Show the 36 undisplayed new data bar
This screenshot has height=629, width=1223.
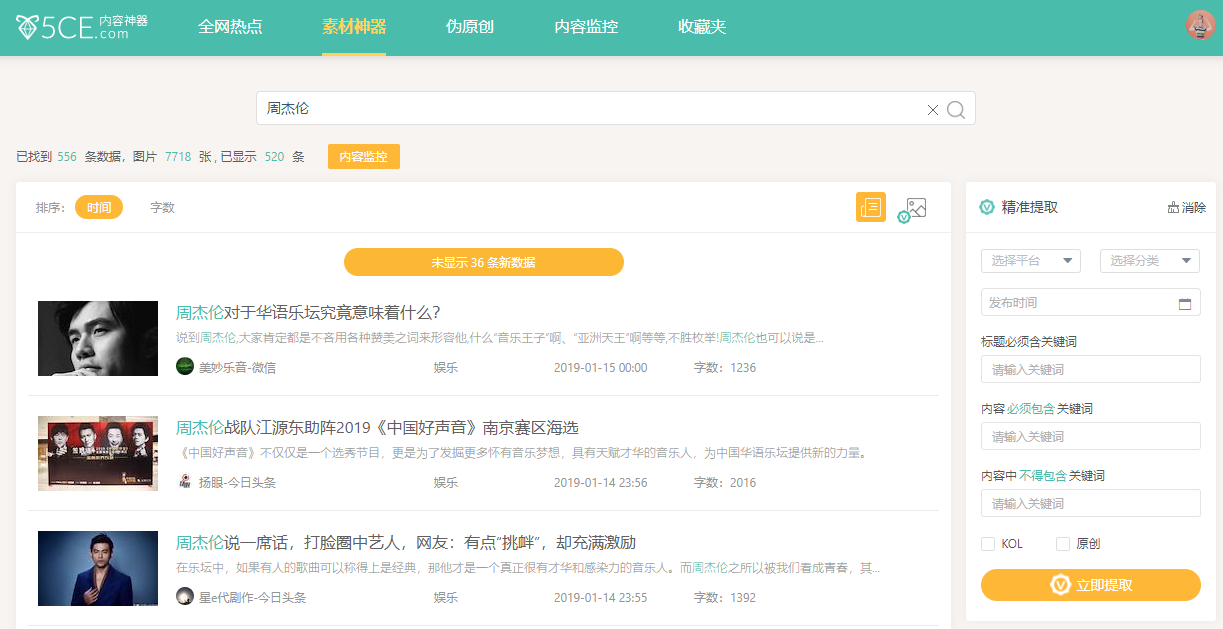tap(483, 262)
